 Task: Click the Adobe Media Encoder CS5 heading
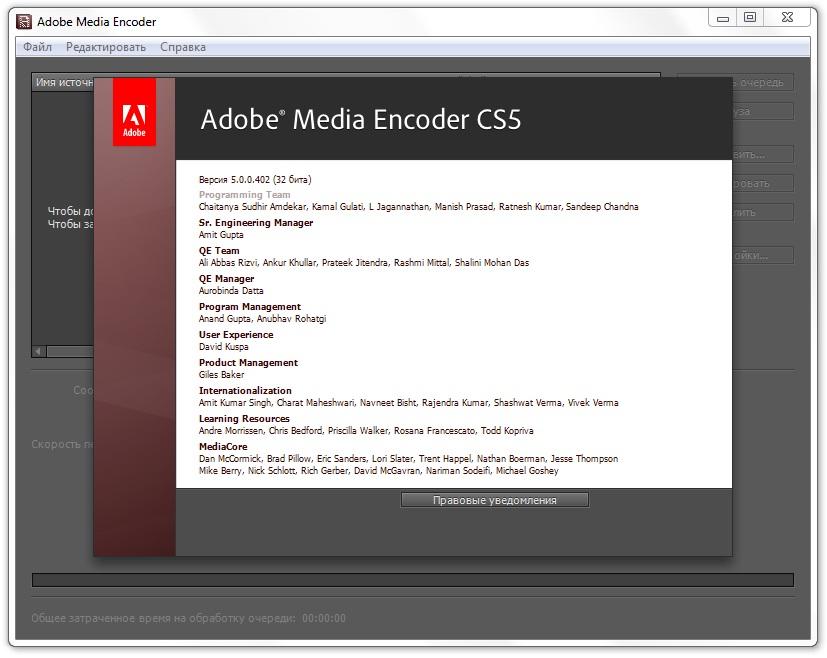pyautogui.click(x=361, y=119)
